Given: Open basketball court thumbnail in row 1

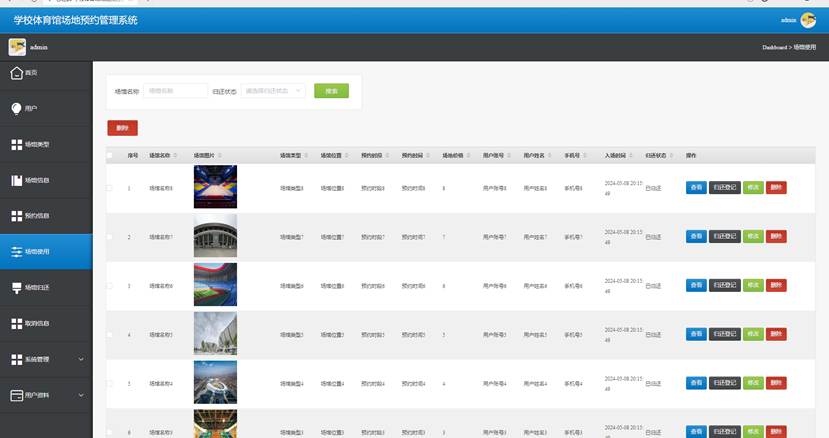Looking at the screenshot, I should (215, 187).
